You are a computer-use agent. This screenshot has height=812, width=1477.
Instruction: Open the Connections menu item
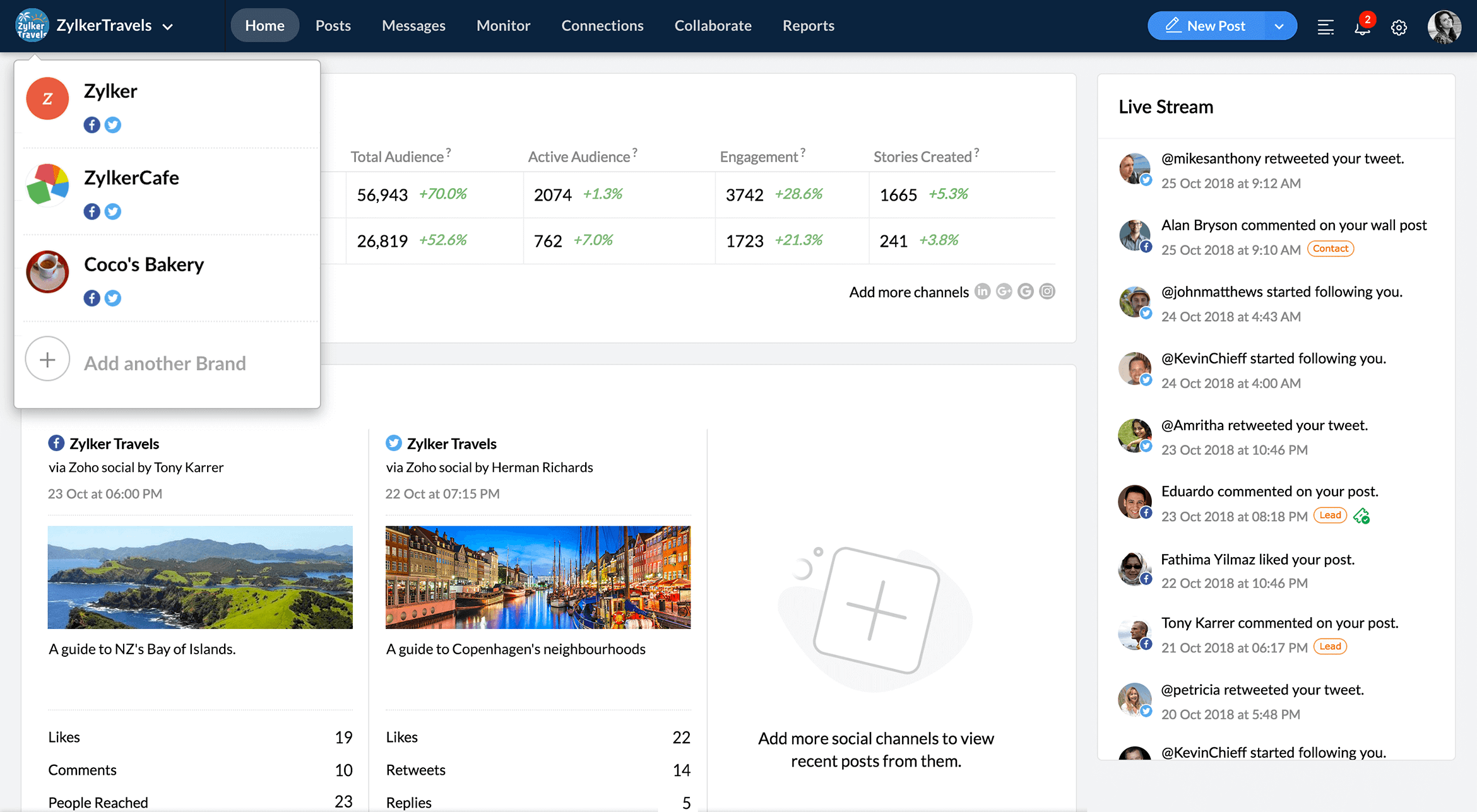click(x=602, y=25)
